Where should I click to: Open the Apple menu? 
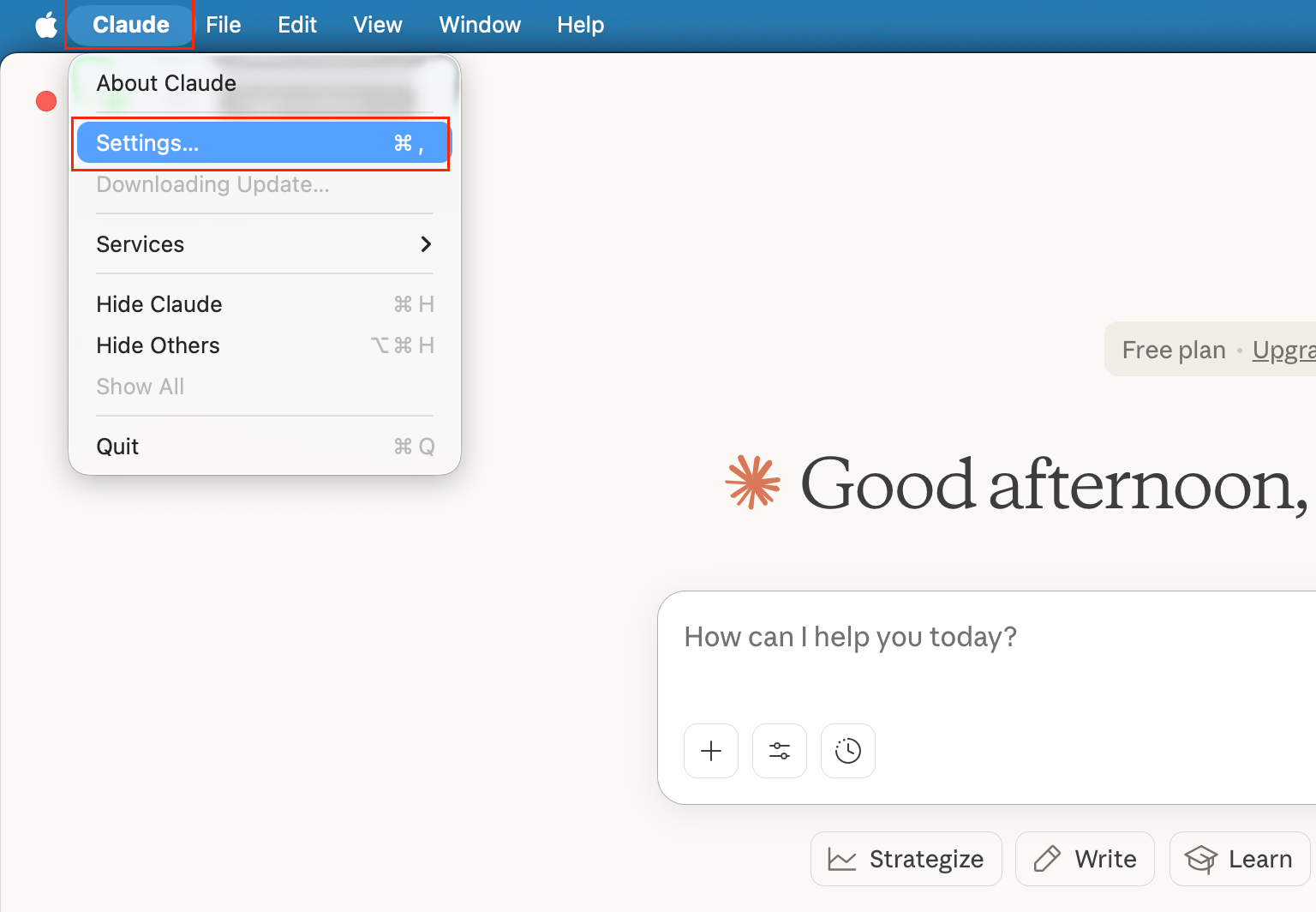[x=46, y=25]
